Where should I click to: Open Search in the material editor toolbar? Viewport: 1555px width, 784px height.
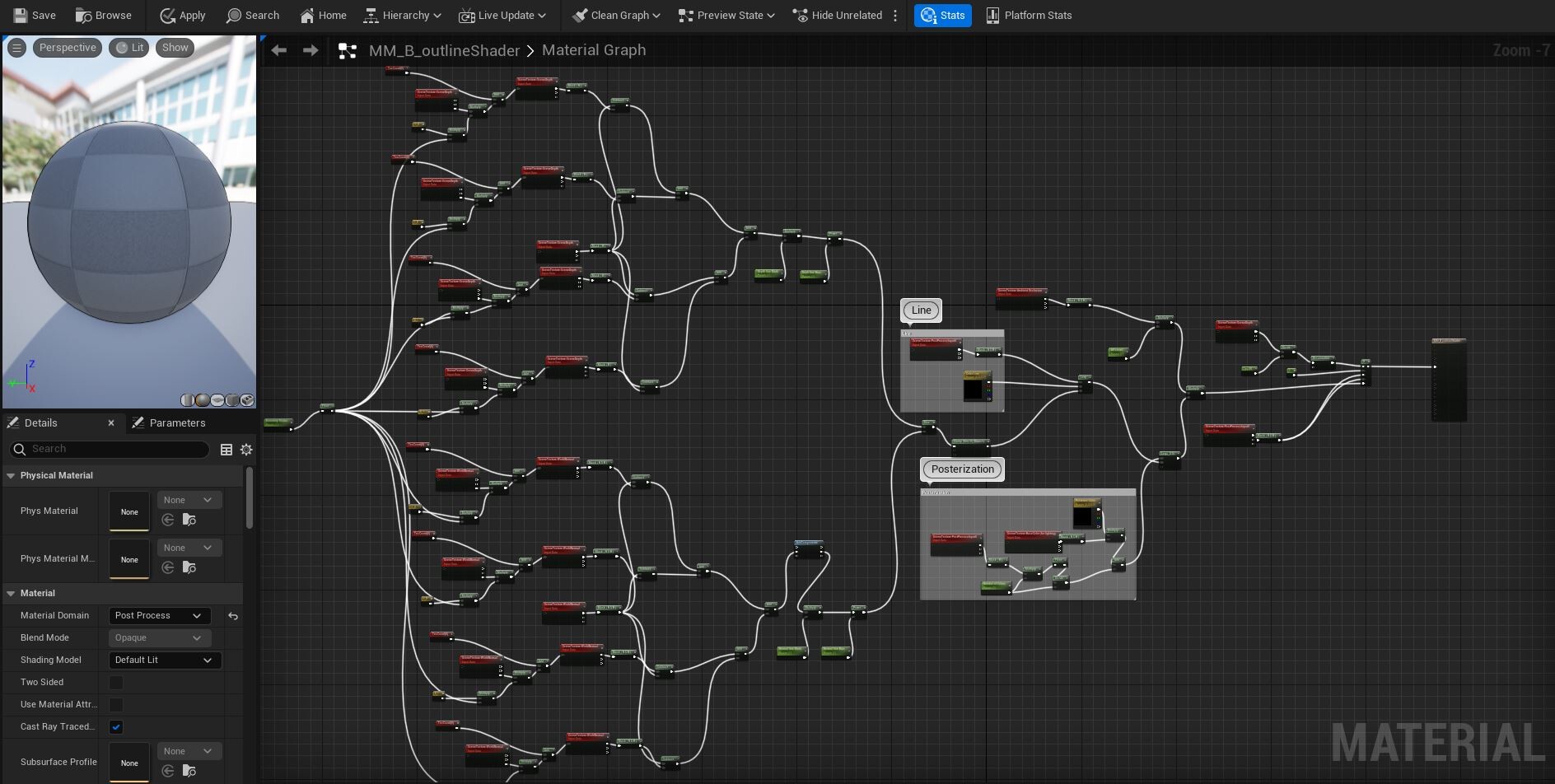(x=253, y=15)
